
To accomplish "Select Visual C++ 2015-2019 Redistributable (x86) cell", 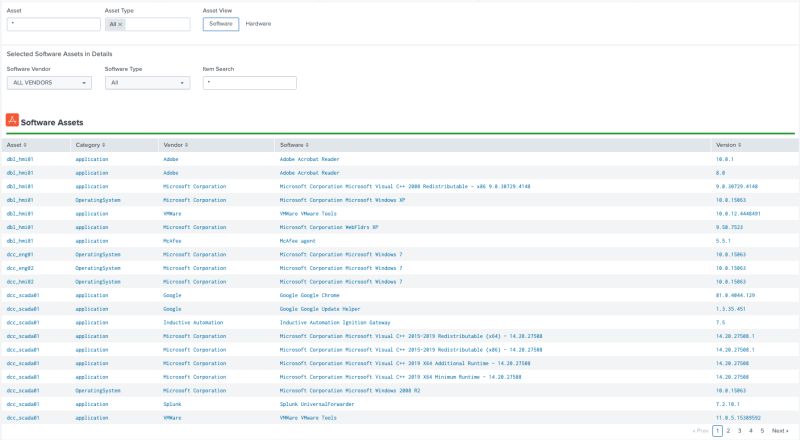I will [411, 350].
